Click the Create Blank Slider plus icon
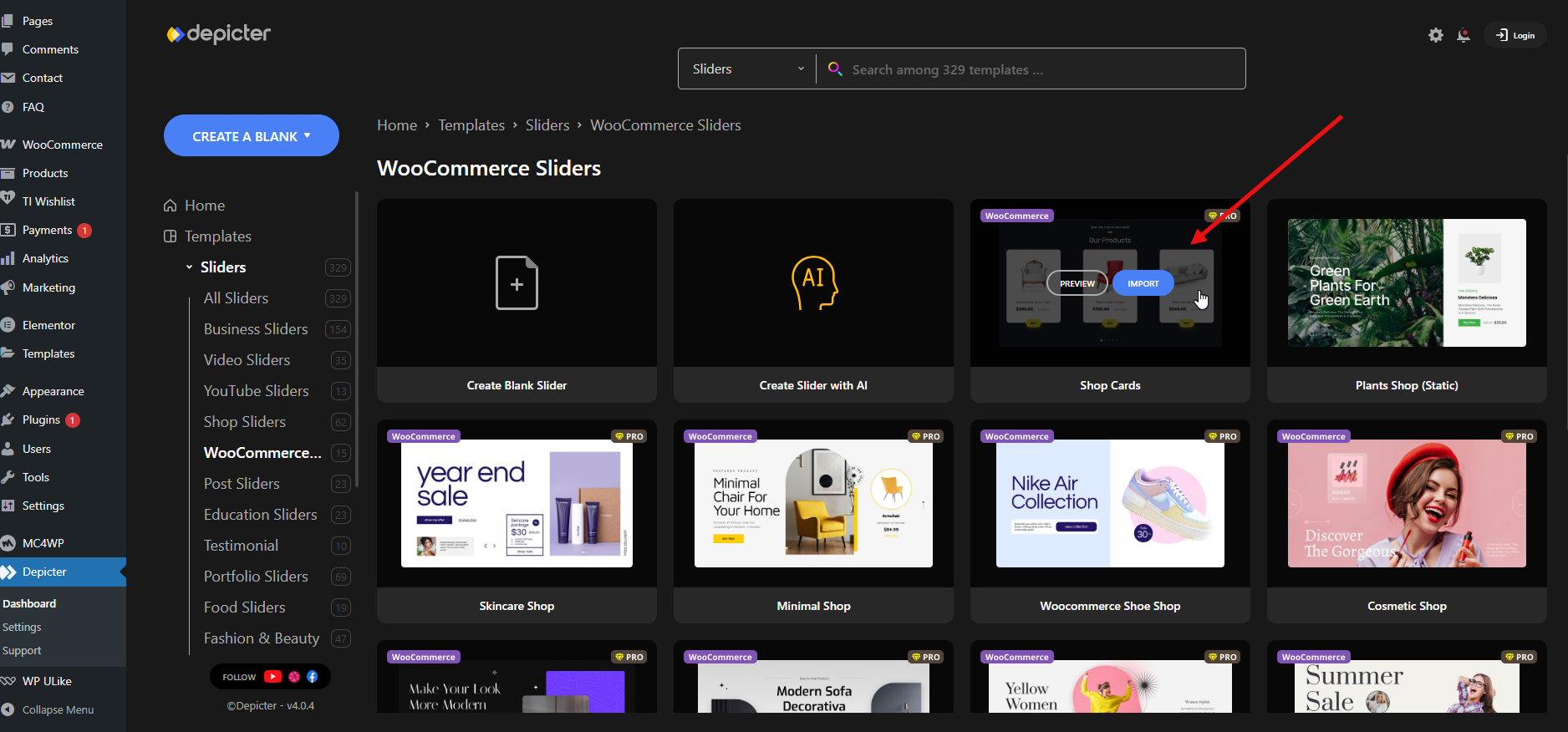This screenshot has width=1568, height=732. click(x=517, y=283)
